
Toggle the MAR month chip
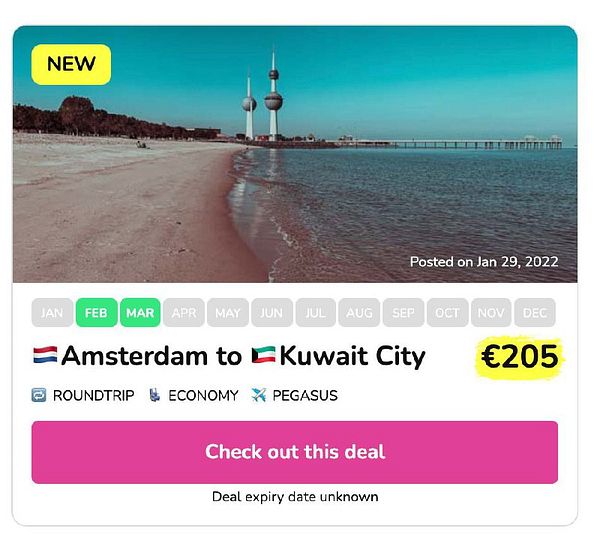[140, 313]
